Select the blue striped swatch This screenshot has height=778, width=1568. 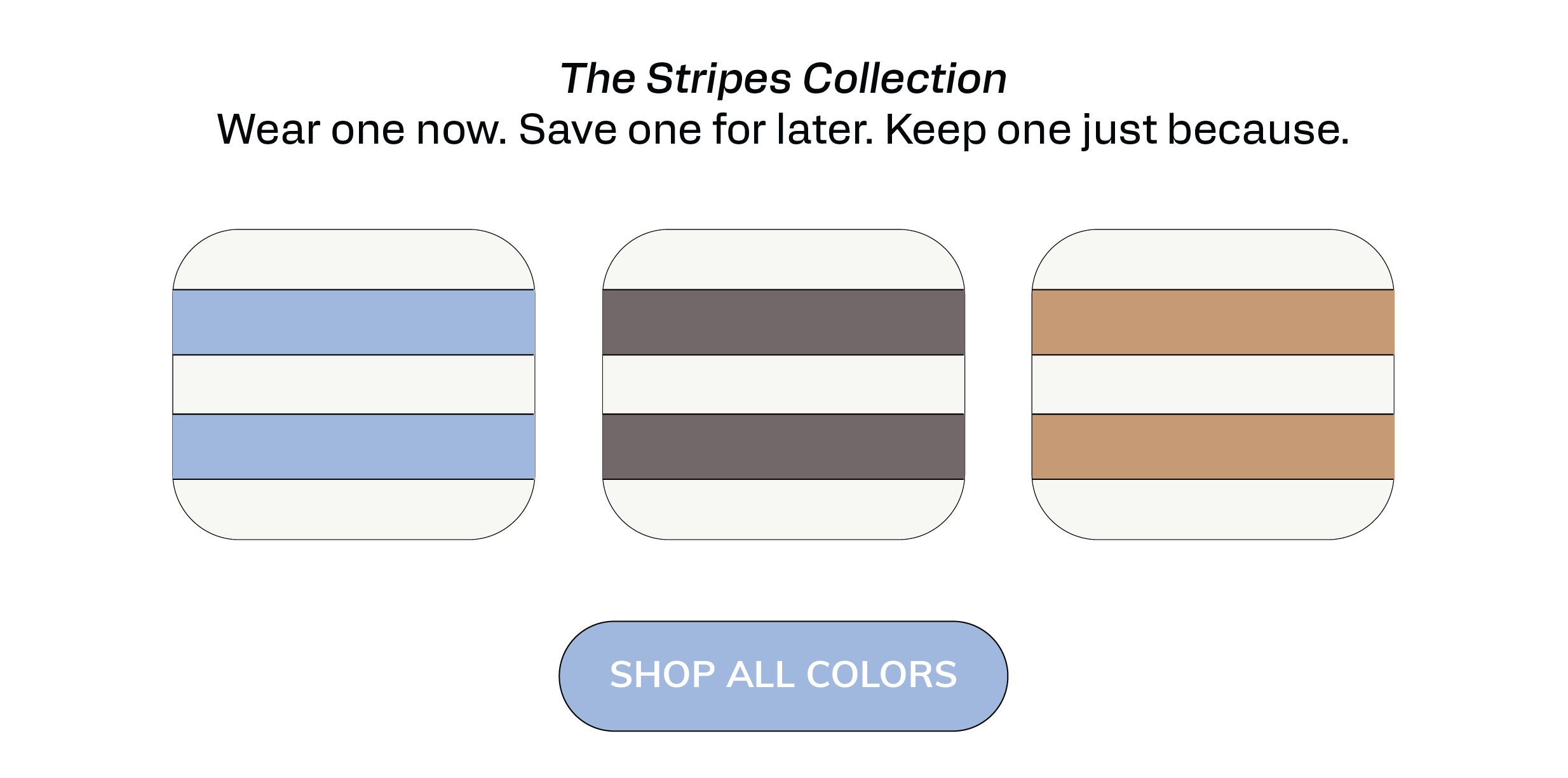coord(354,385)
